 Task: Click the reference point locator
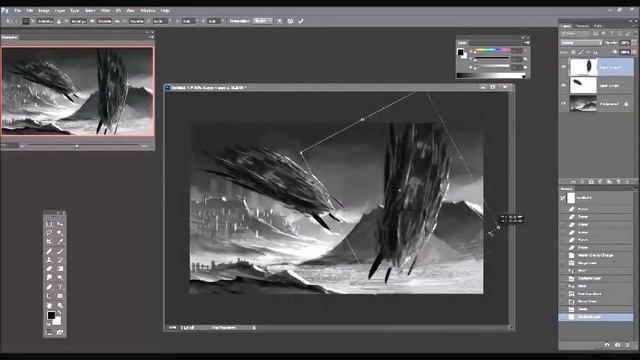click(26, 21)
